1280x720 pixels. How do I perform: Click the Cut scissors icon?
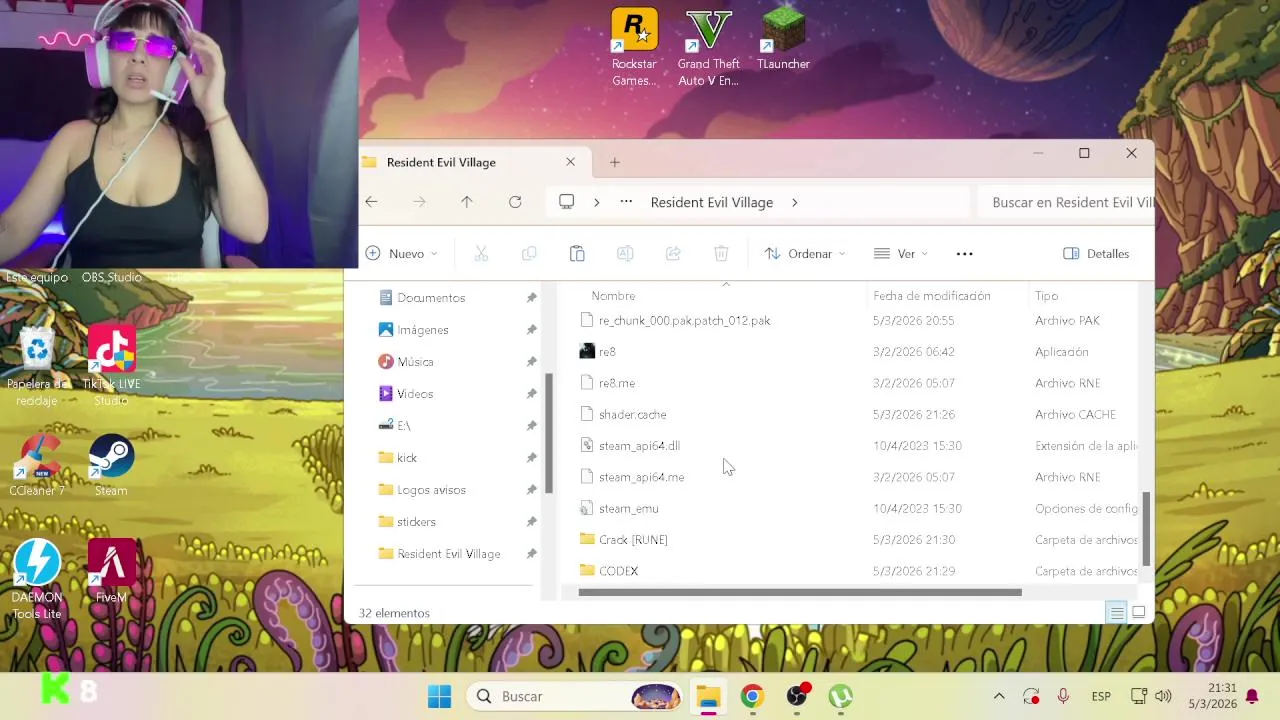click(x=481, y=254)
